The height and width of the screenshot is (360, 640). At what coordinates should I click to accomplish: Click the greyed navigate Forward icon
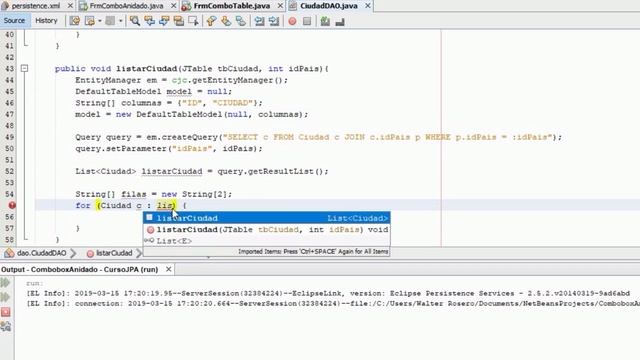[x=110, y=21]
